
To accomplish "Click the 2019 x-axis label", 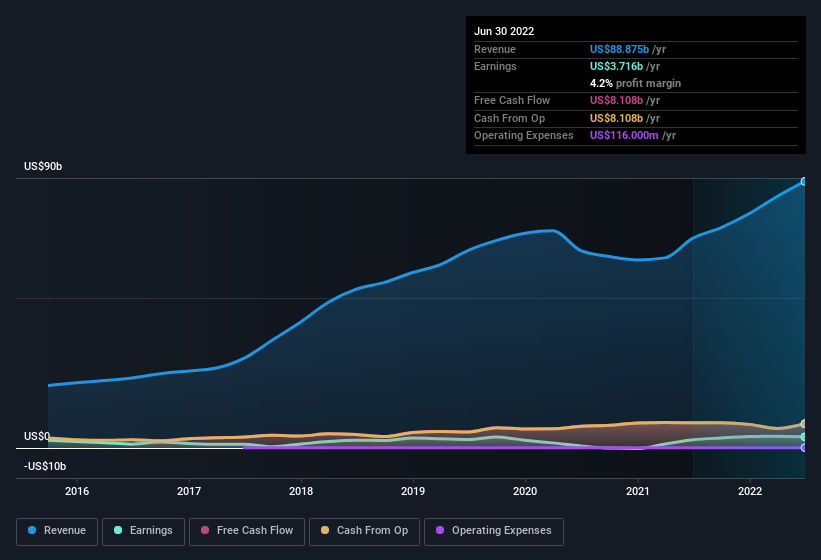I will click(413, 491).
